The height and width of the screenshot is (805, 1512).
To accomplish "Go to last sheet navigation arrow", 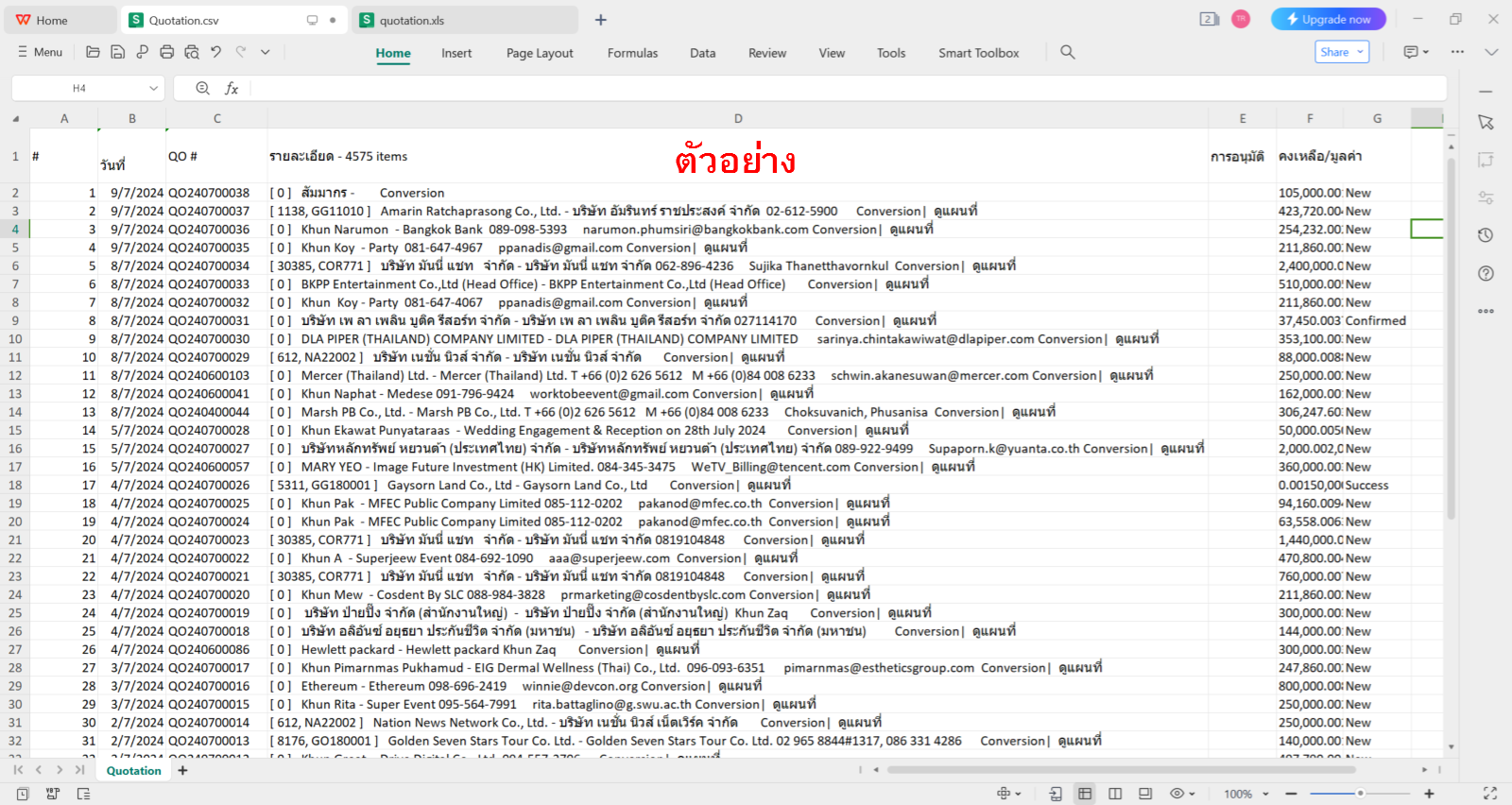I will (80, 770).
